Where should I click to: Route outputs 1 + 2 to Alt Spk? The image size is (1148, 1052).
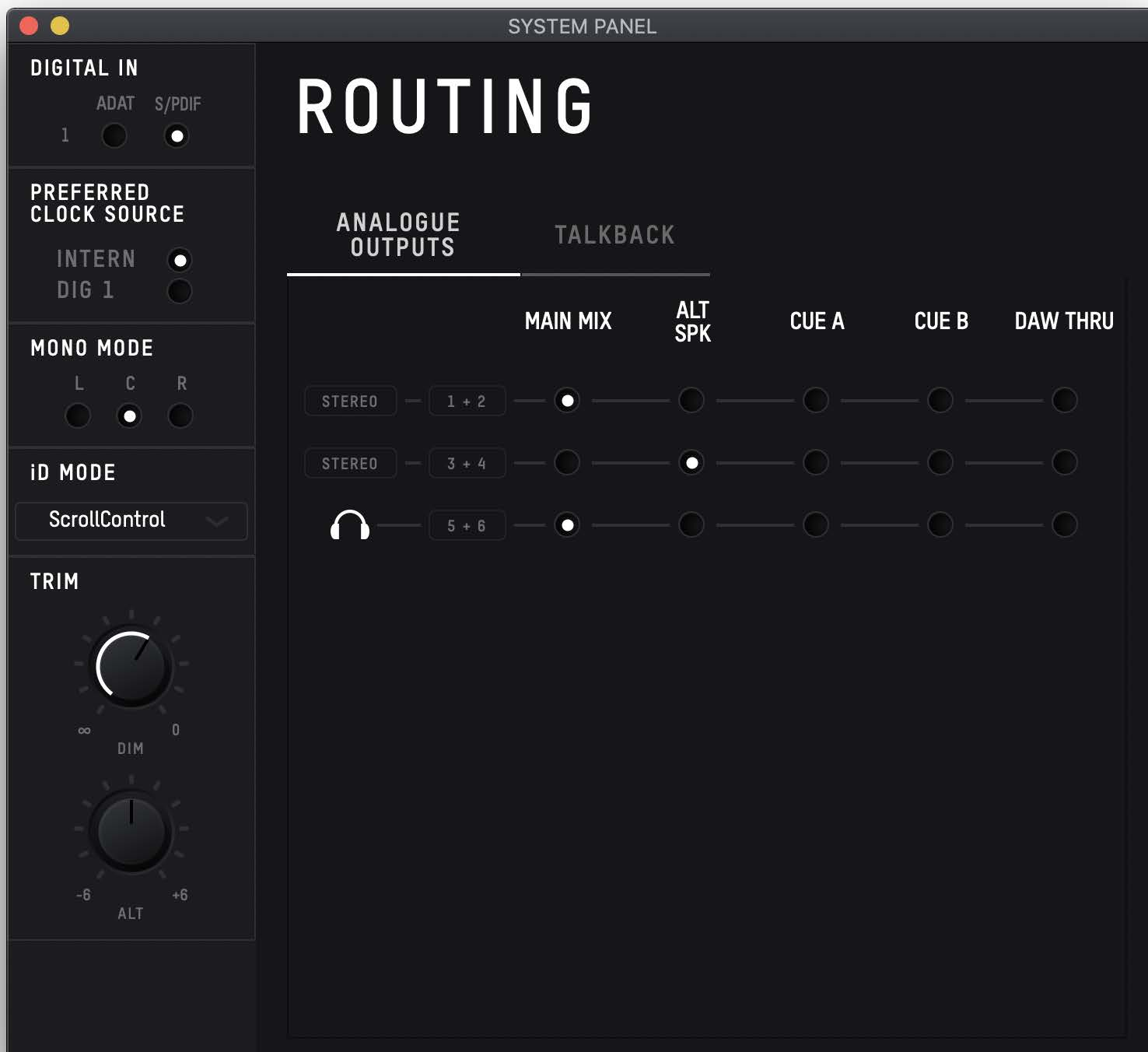click(691, 401)
